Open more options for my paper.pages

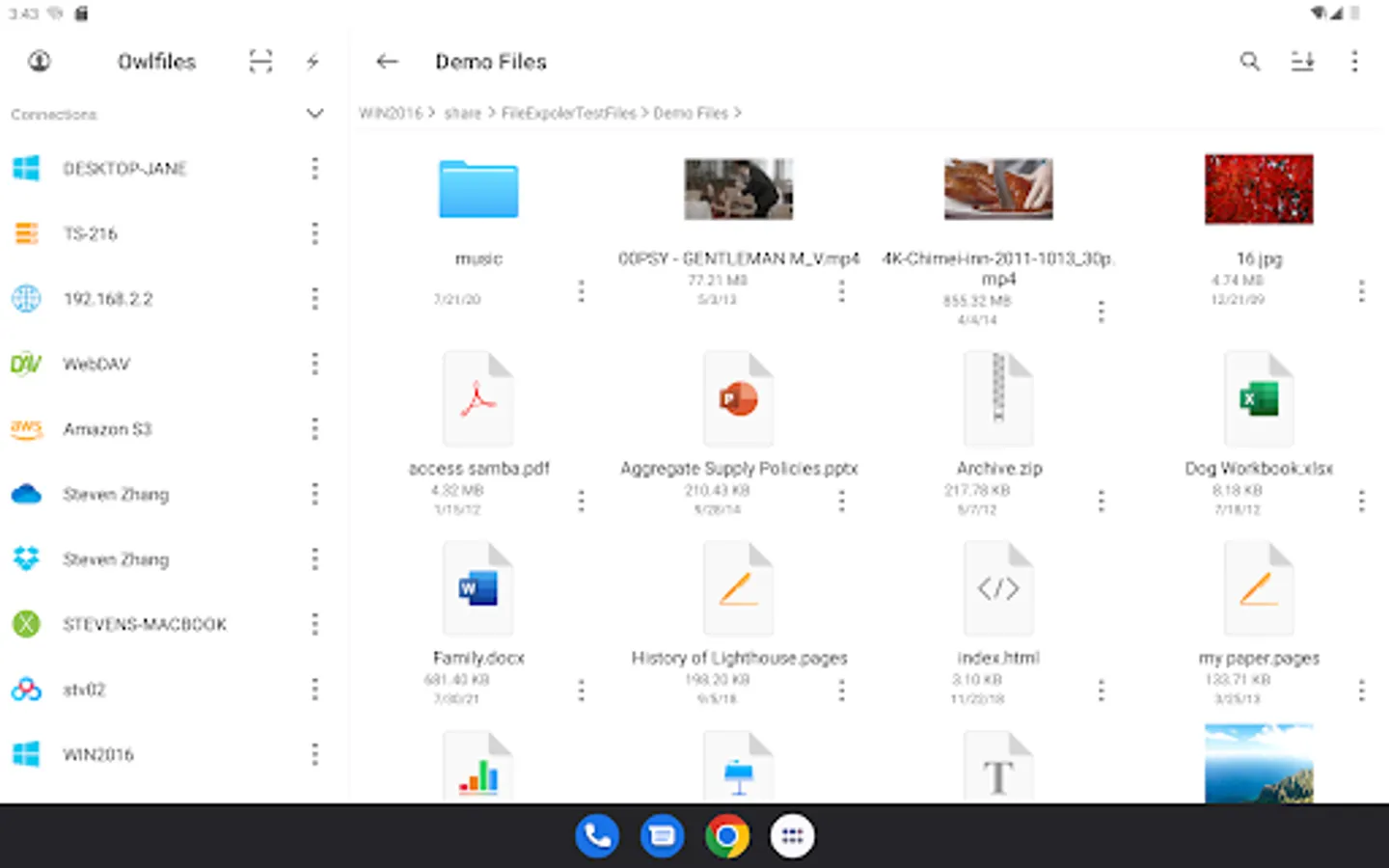[1361, 691]
